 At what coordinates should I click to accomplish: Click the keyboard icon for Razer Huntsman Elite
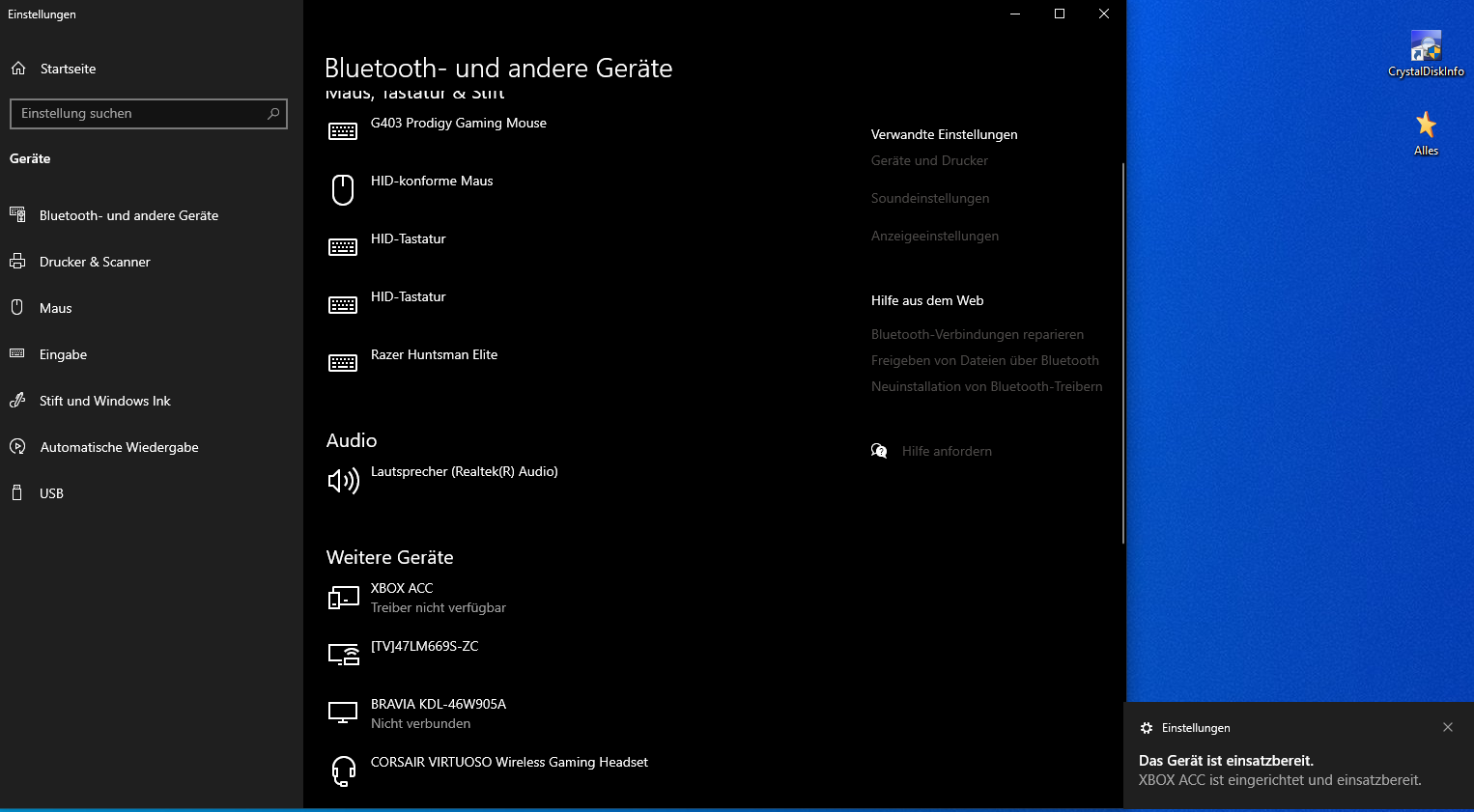click(x=343, y=363)
